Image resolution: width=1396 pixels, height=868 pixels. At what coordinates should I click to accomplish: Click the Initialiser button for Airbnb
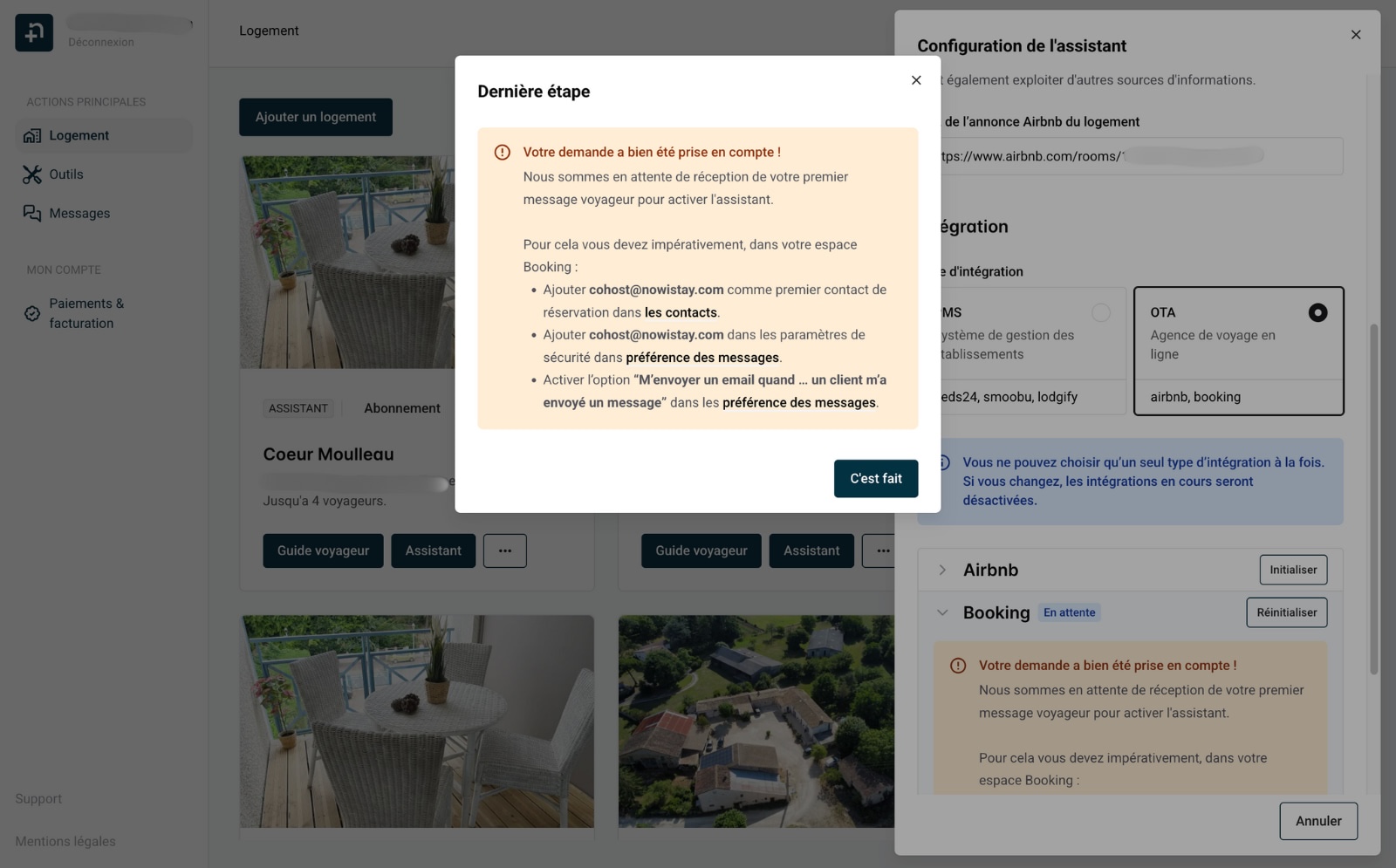[x=1293, y=570]
